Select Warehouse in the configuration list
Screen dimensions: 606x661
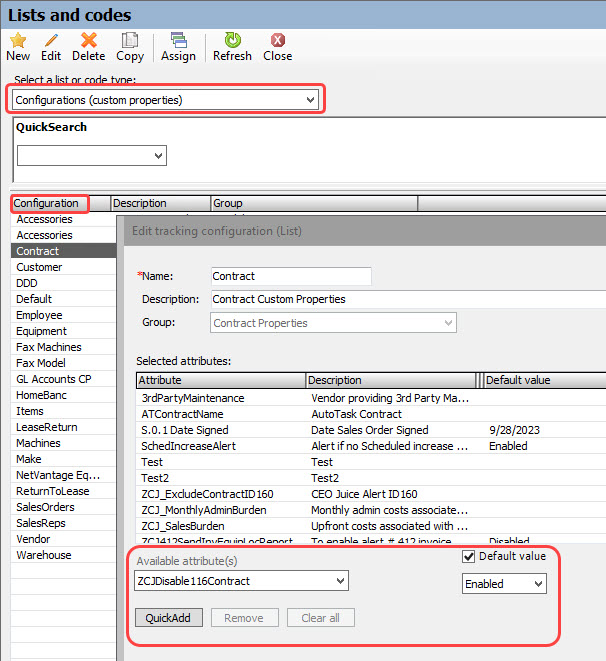point(63,555)
